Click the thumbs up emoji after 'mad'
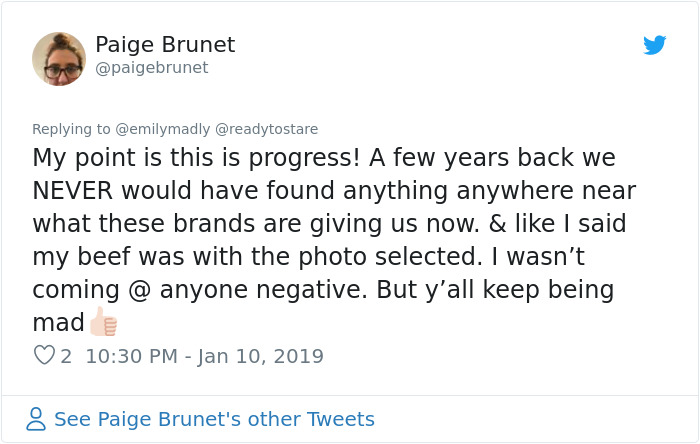Screen dimensions: 700x444 click(x=103, y=322)
